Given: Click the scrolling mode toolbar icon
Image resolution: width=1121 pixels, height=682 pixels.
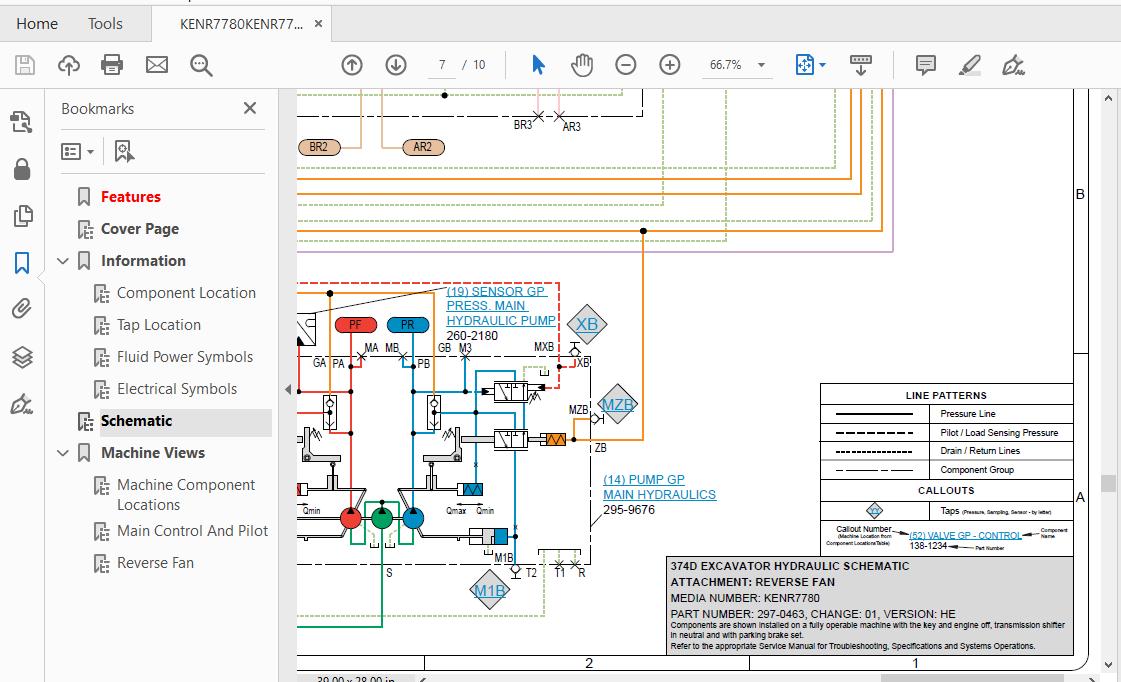Looking at the screenshot, I should [861, 65].
